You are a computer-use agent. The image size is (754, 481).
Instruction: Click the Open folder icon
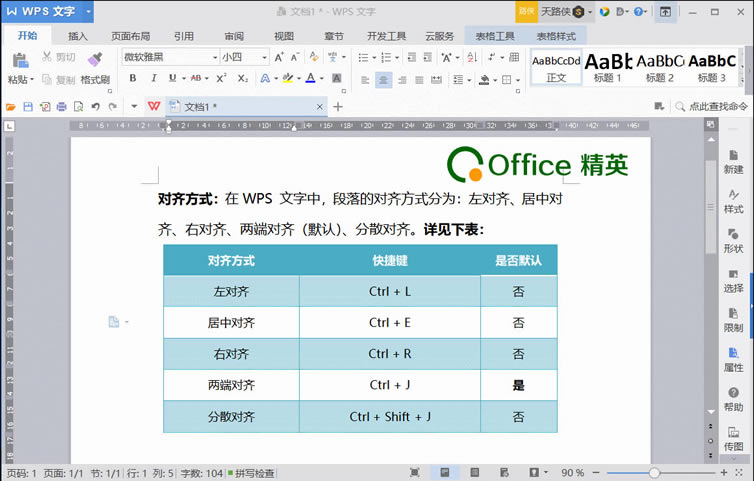11,106
